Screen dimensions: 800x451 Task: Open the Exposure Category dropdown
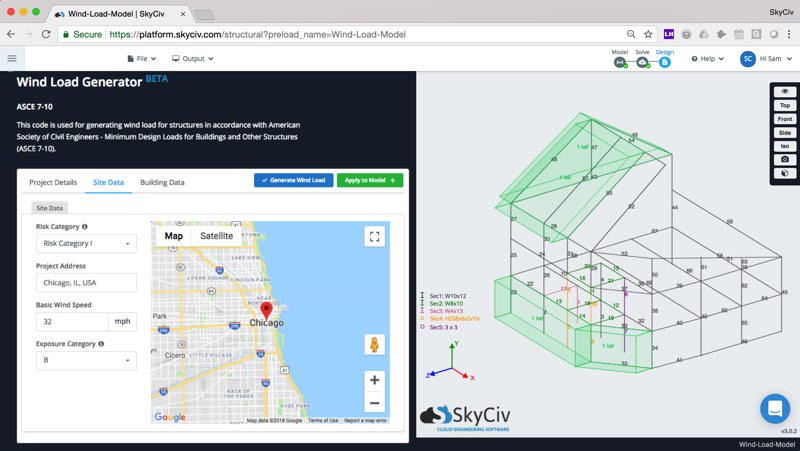[86, 360]
